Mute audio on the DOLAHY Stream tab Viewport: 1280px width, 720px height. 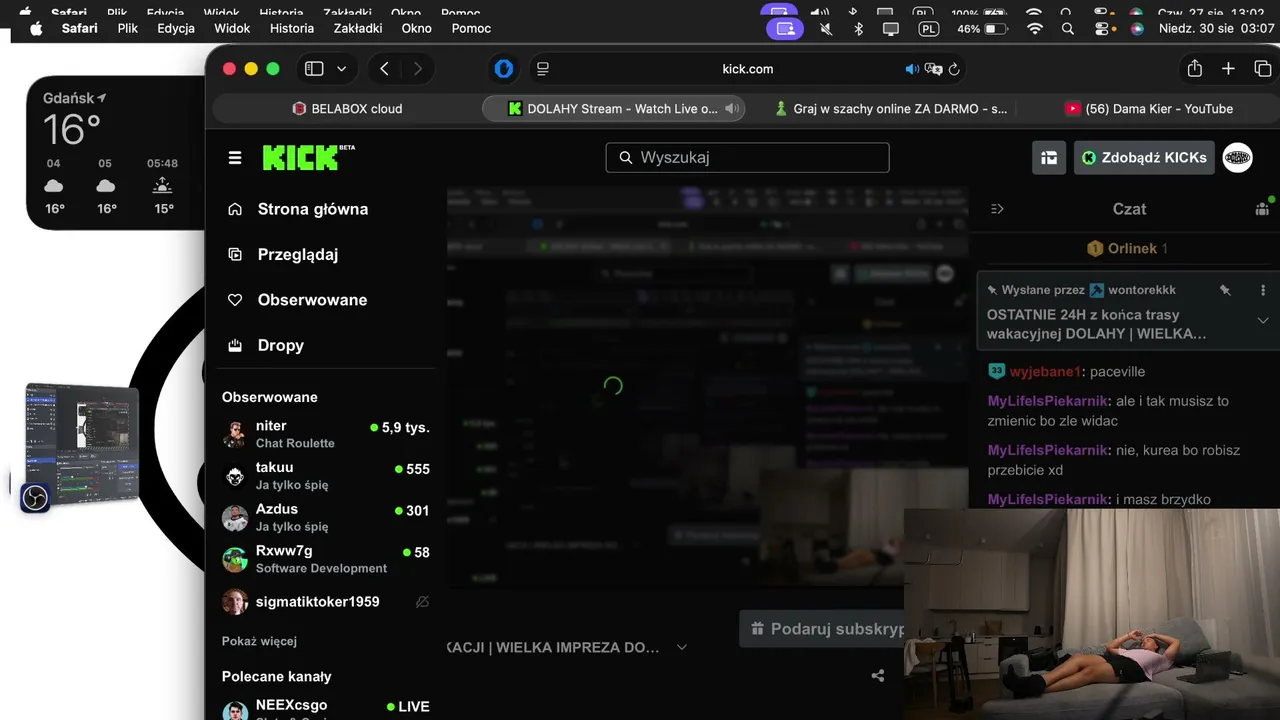732,109
